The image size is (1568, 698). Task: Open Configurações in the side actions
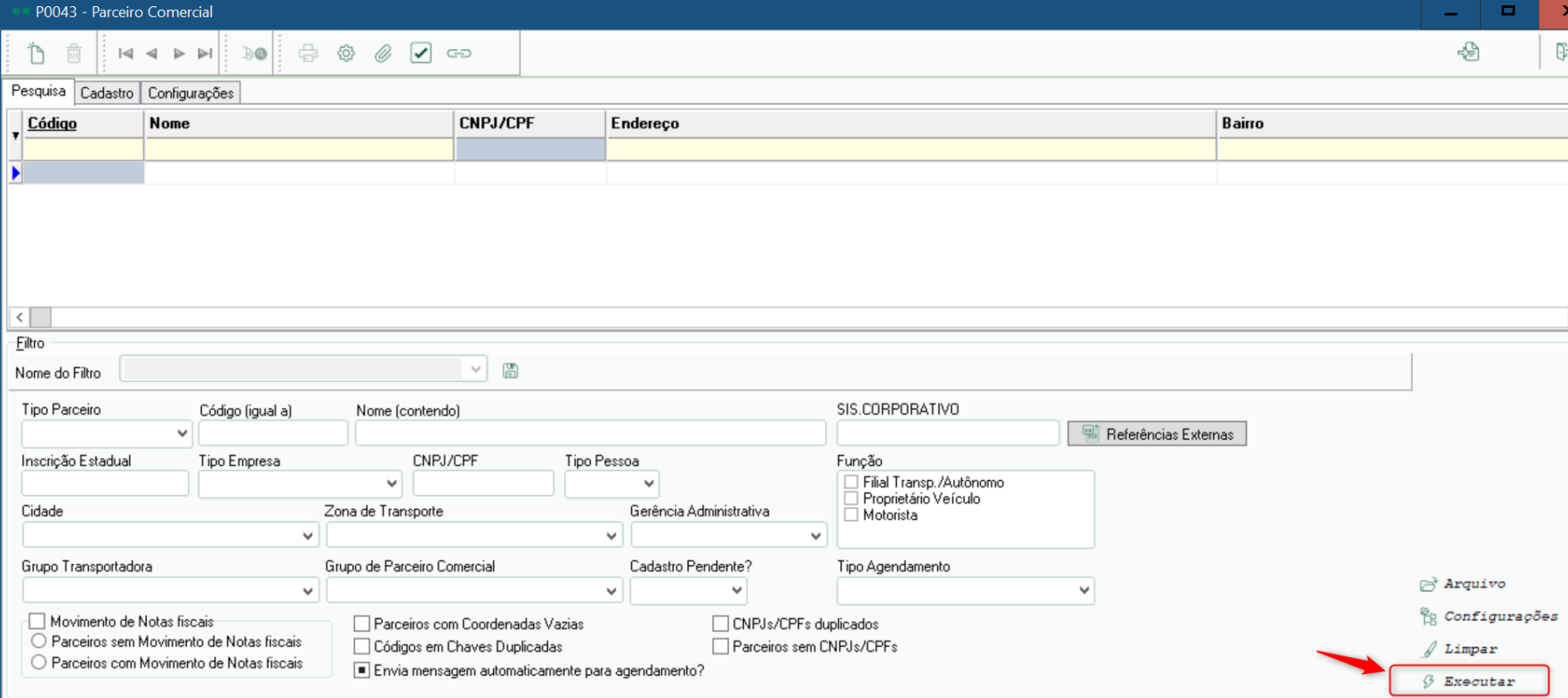tap(1488, 616)
